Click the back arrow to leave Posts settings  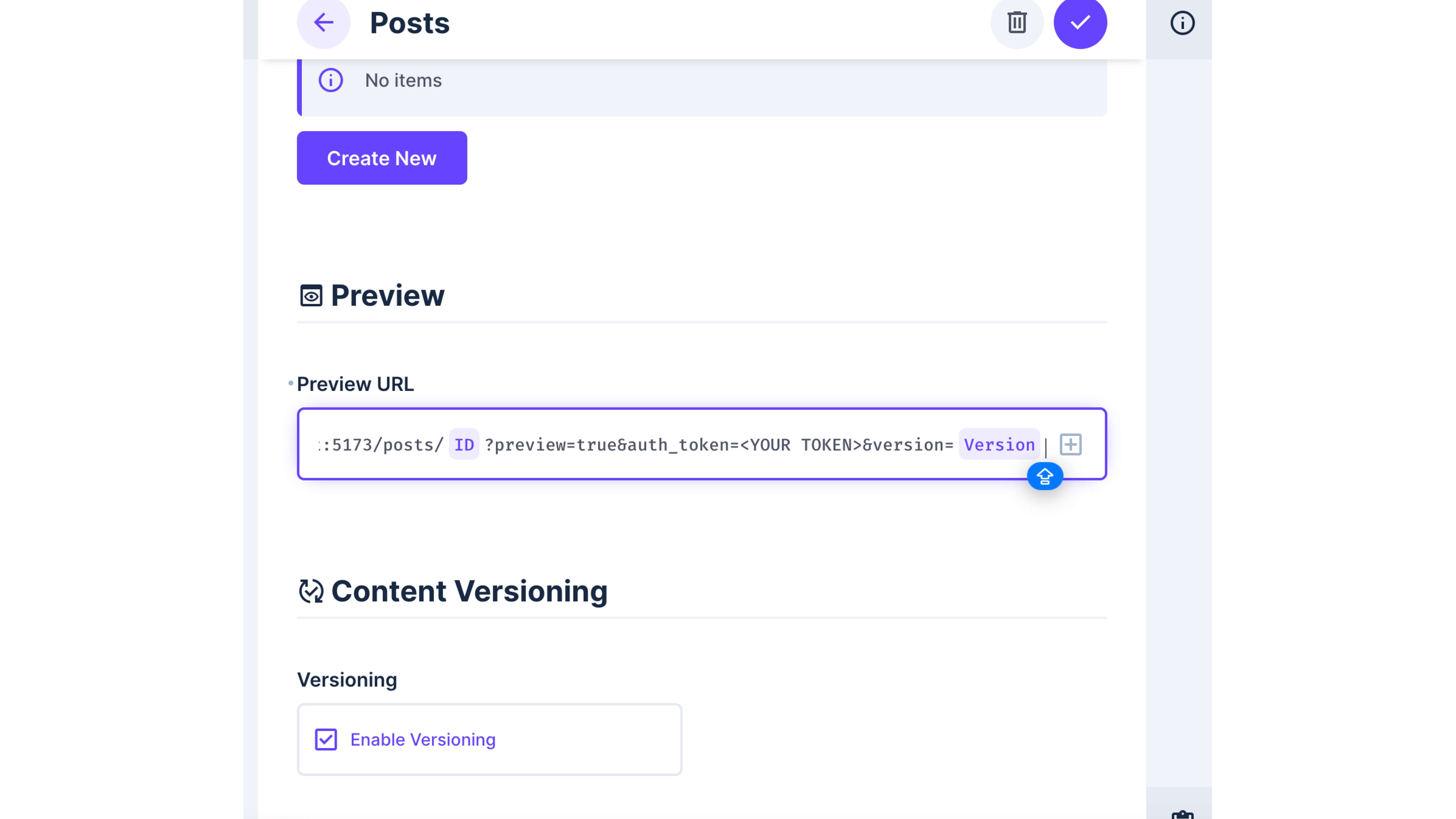(x=323, y=23)
